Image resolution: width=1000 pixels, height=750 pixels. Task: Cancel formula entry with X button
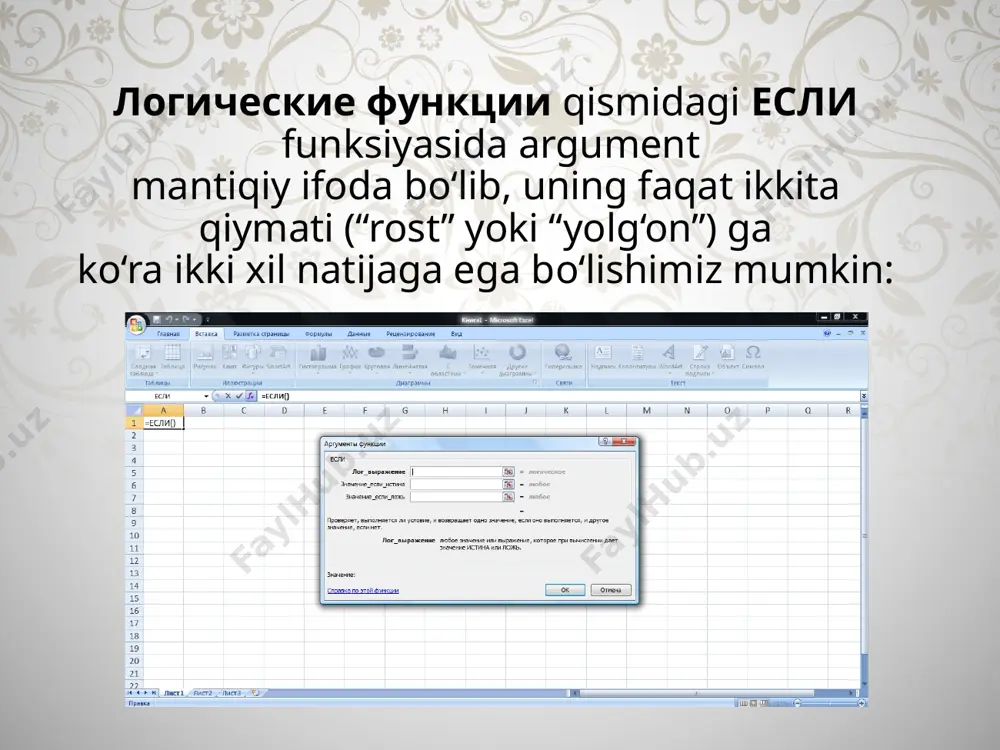point(228,396)
